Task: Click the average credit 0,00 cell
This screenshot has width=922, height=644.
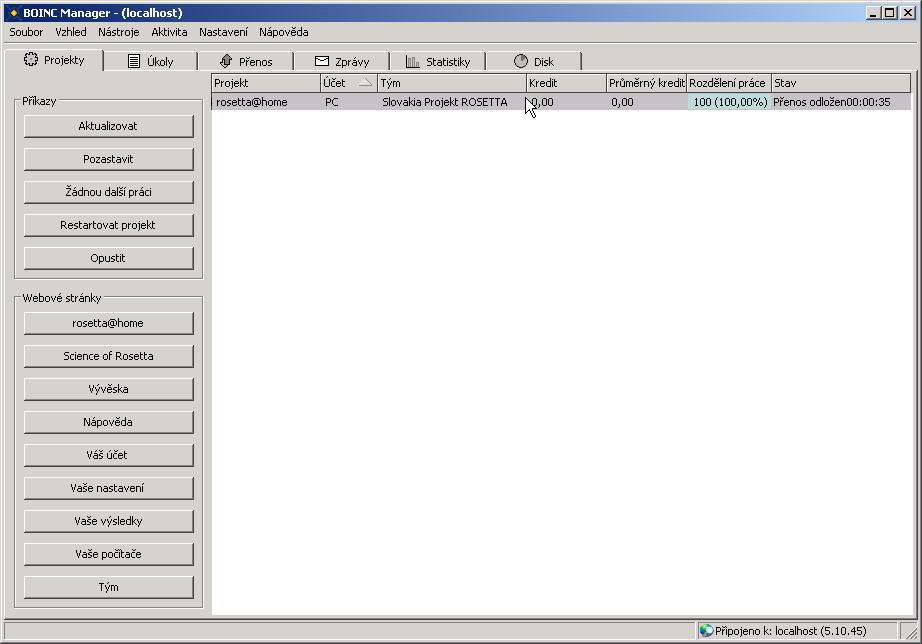Action: click(646, 102)
